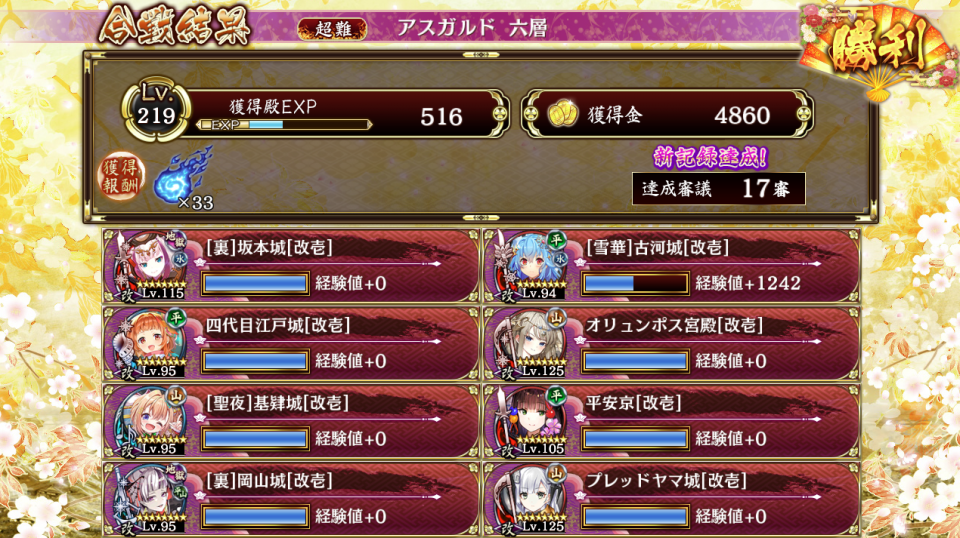The image size is (960, 538).
Task: Click the 勝利 victory fan emblem
Action: tap(877, 50)
